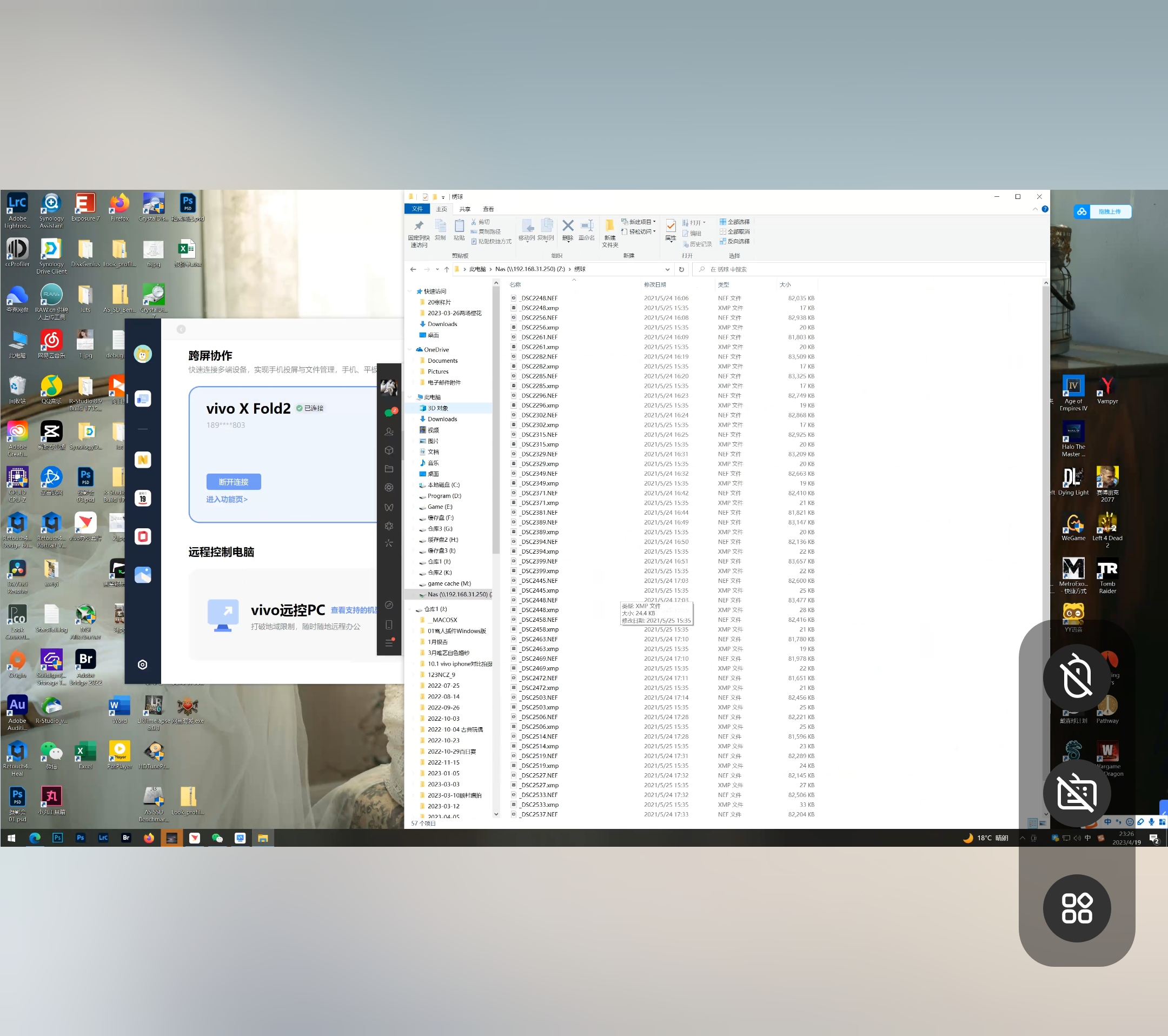Click the 断开连接 button
This screenshot has height=1036, width=1168.
[x=233, y=482]
